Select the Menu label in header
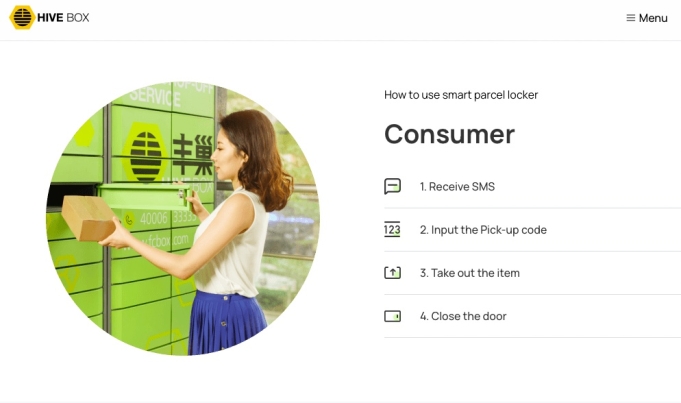 click(x=653, y=18)
